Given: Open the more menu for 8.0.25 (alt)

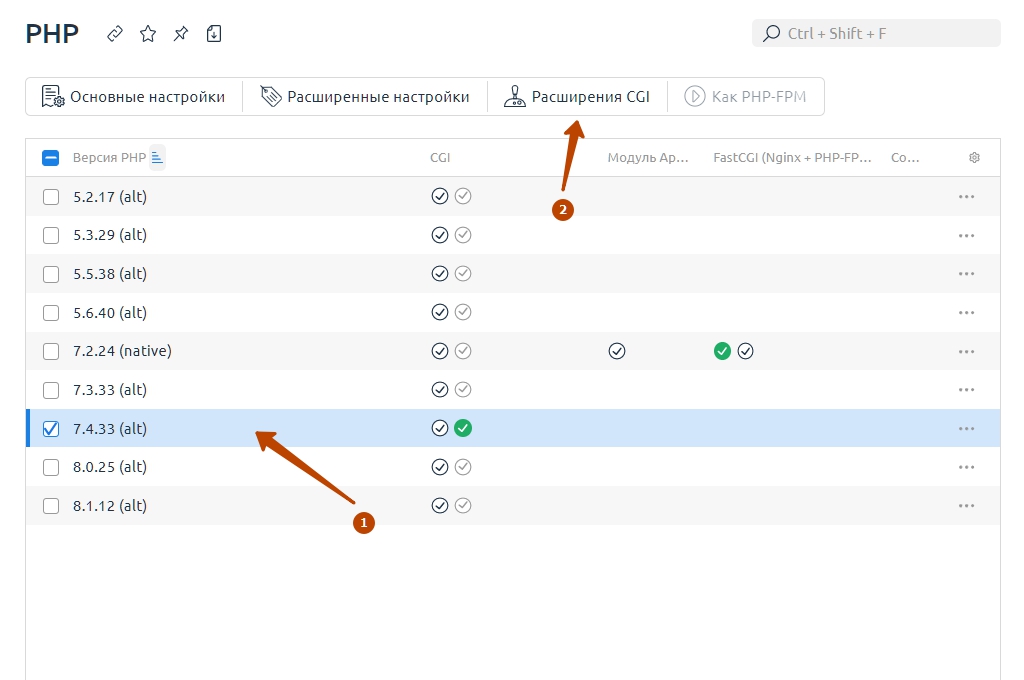Looking at the screenshot, I should point(967,467).
